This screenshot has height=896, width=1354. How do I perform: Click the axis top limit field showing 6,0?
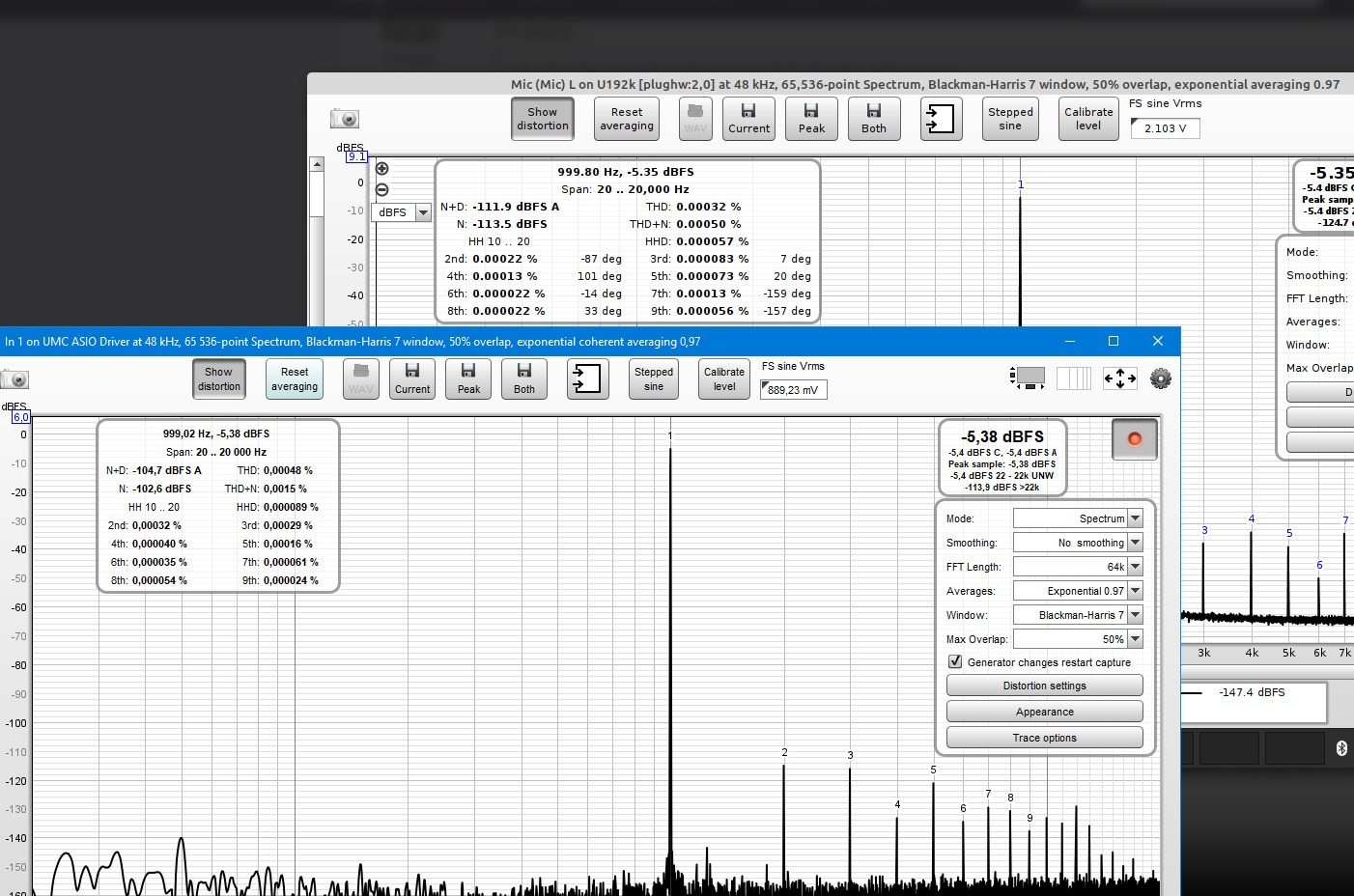[21, 417]
